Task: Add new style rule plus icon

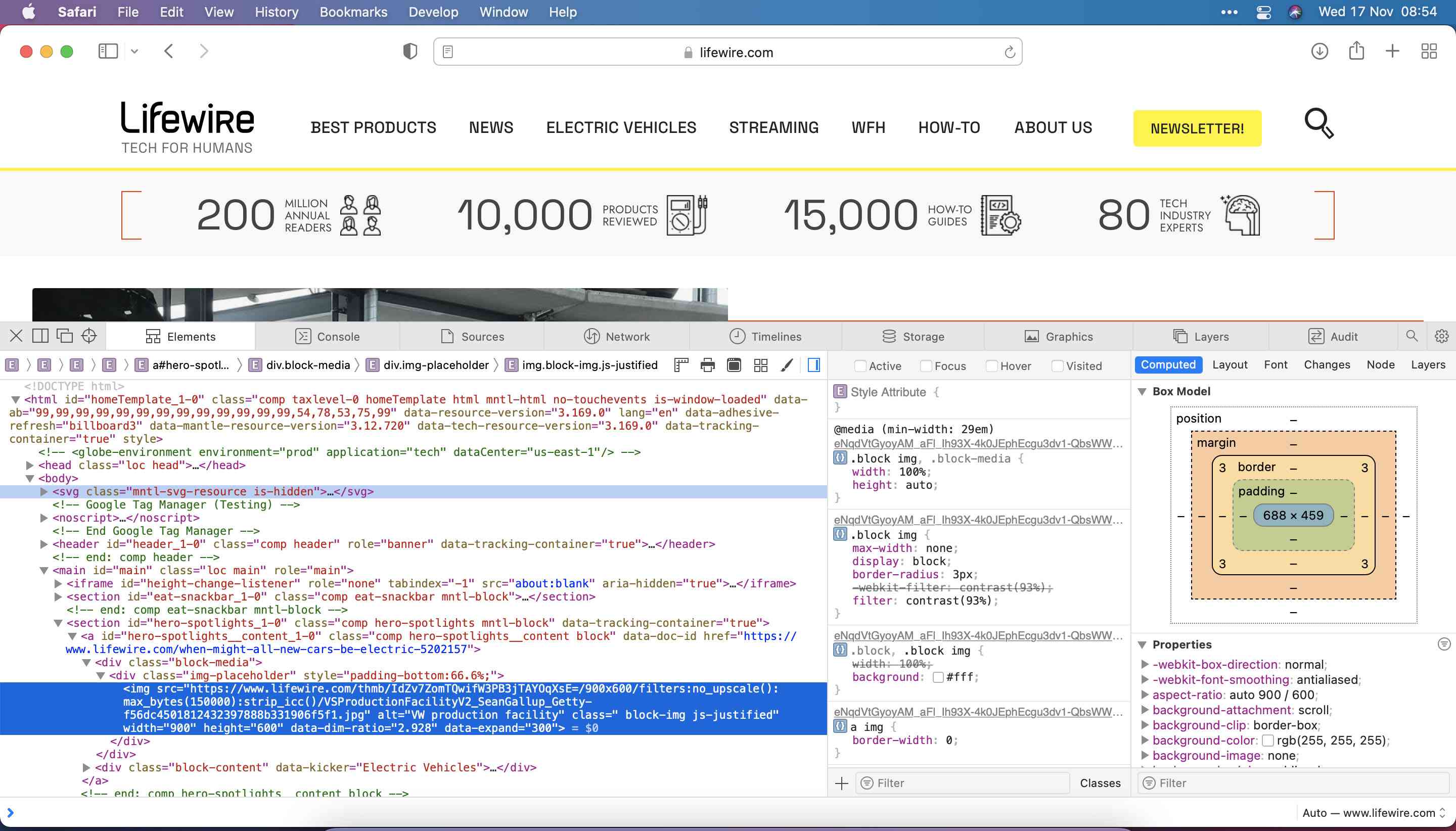Action: [x=841, y=783]
